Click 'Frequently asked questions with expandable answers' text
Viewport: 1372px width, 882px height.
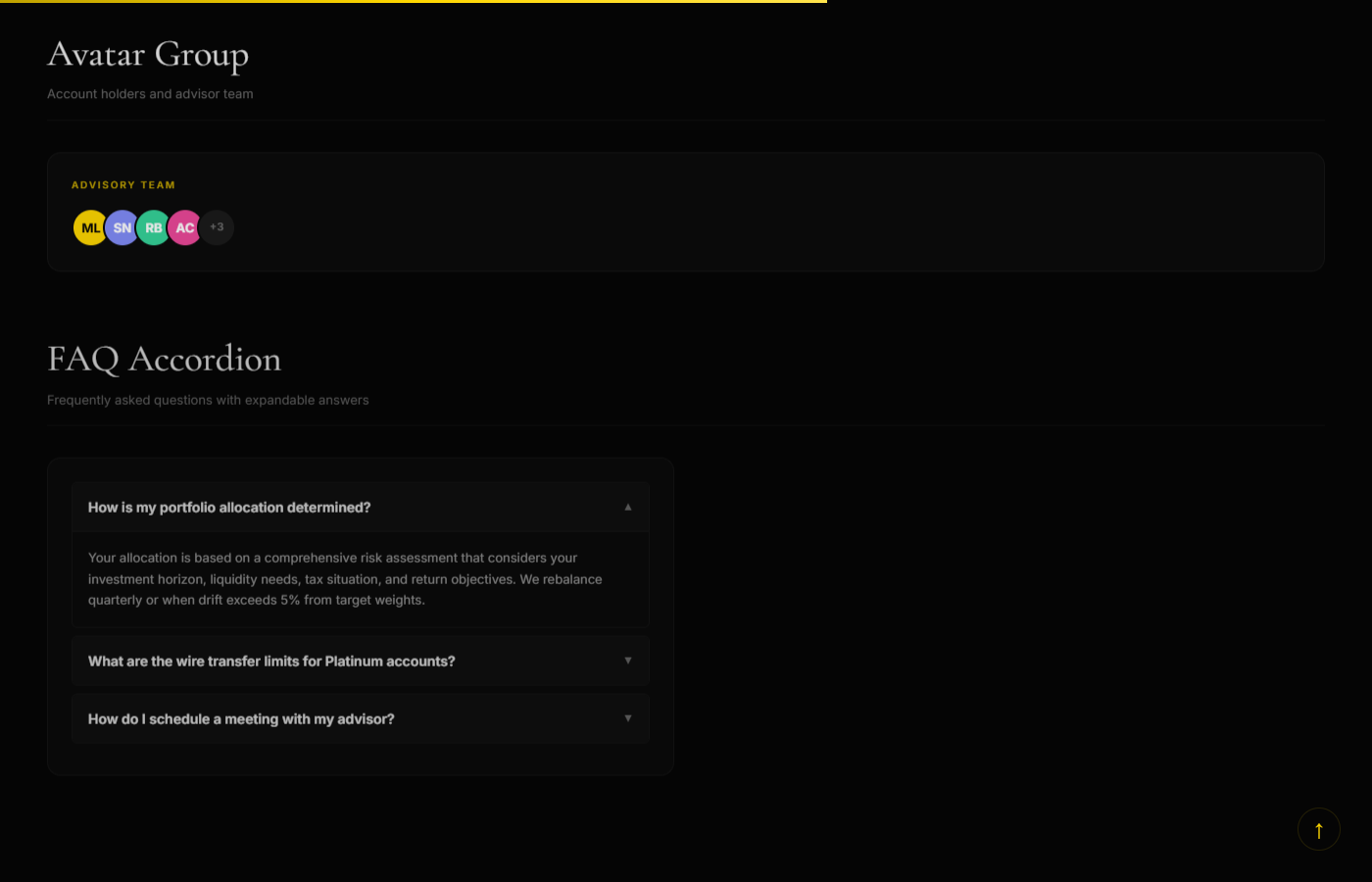[208, 400]
